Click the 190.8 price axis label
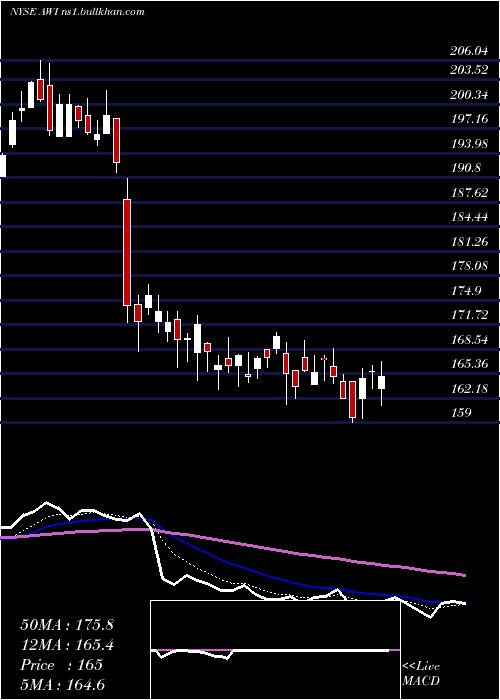The height and width of the screenshot is (700, 500). (x=466, y=168)
